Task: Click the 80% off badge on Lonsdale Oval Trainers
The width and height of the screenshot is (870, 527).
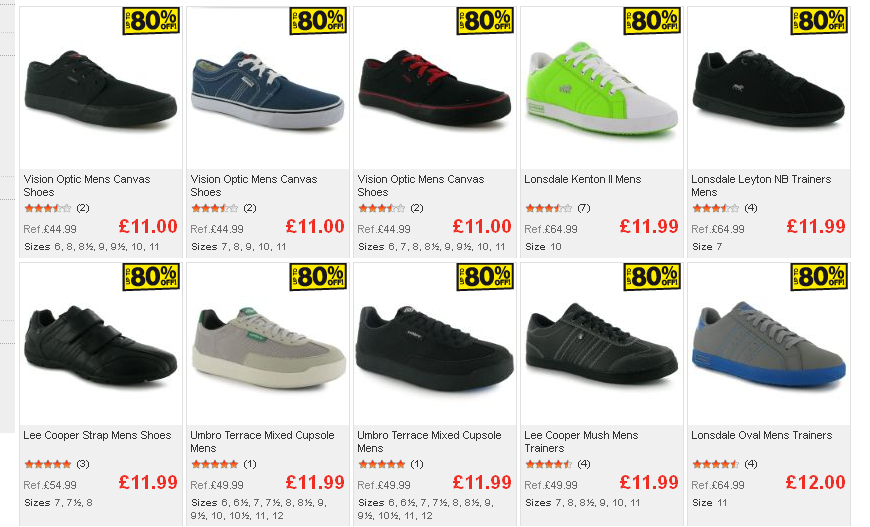Action: coord(819,277)
